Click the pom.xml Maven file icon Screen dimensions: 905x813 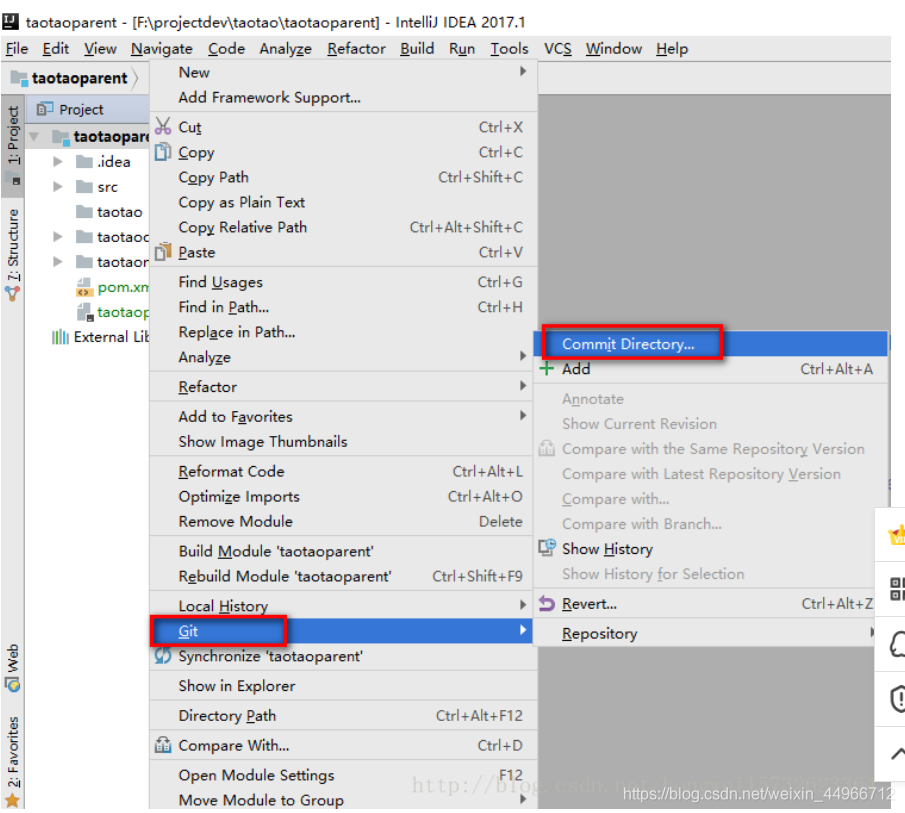point(85,287)
